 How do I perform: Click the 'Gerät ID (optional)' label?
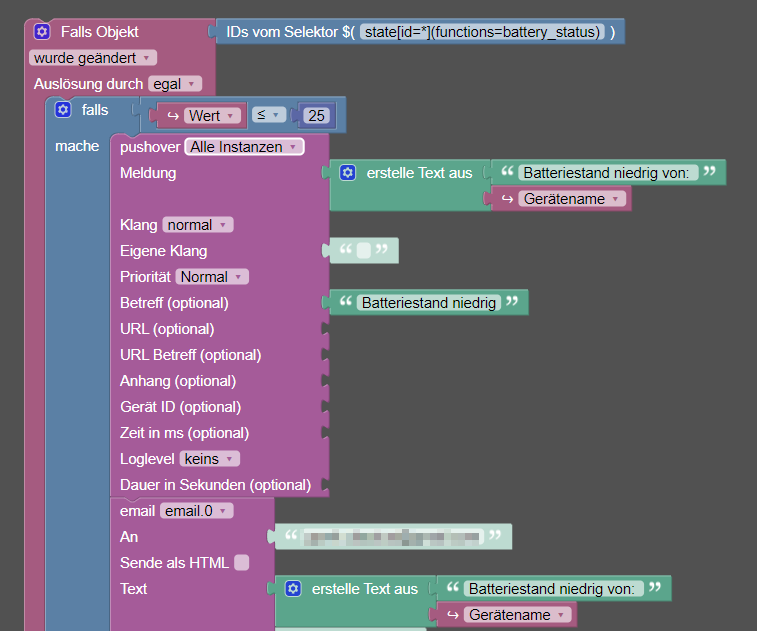point(181,407)
